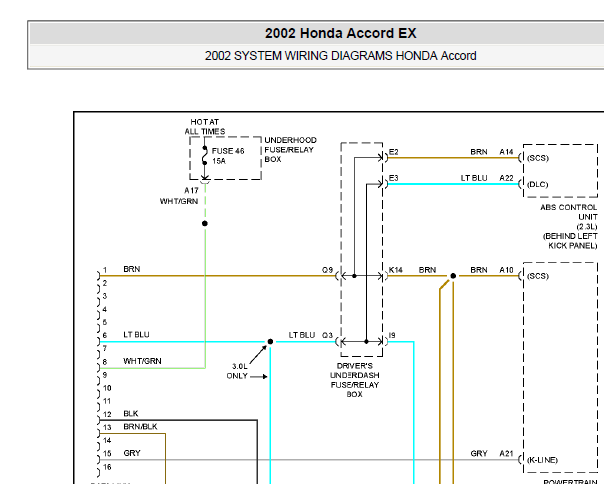Viewport: 604px width, 484px height.
Task: Click the 'A17' connector label
Action: click(191, 190)
